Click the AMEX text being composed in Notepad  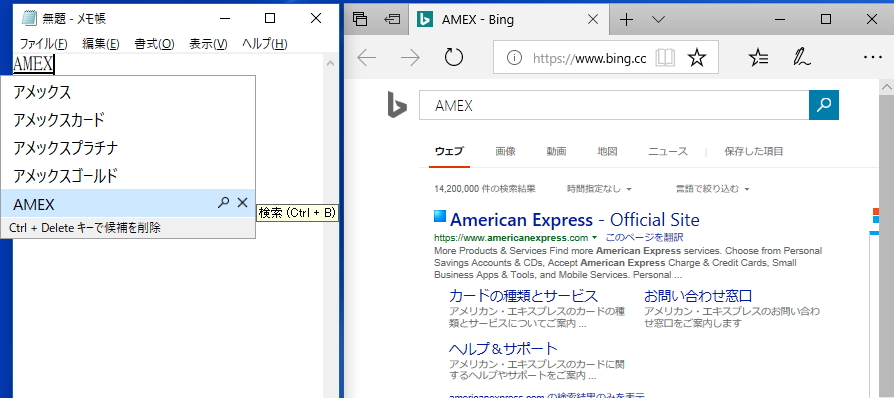(x=33, y=64)
